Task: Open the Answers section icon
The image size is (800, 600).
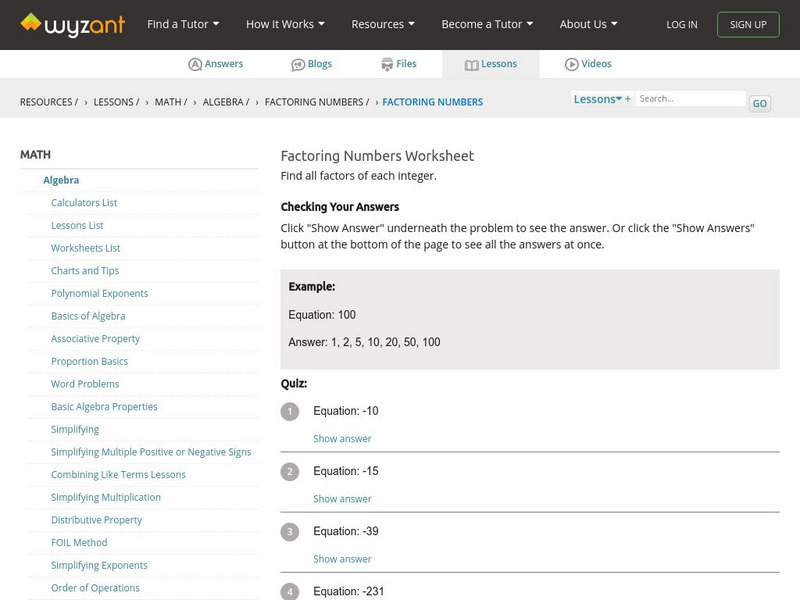Action: [195, 64]
